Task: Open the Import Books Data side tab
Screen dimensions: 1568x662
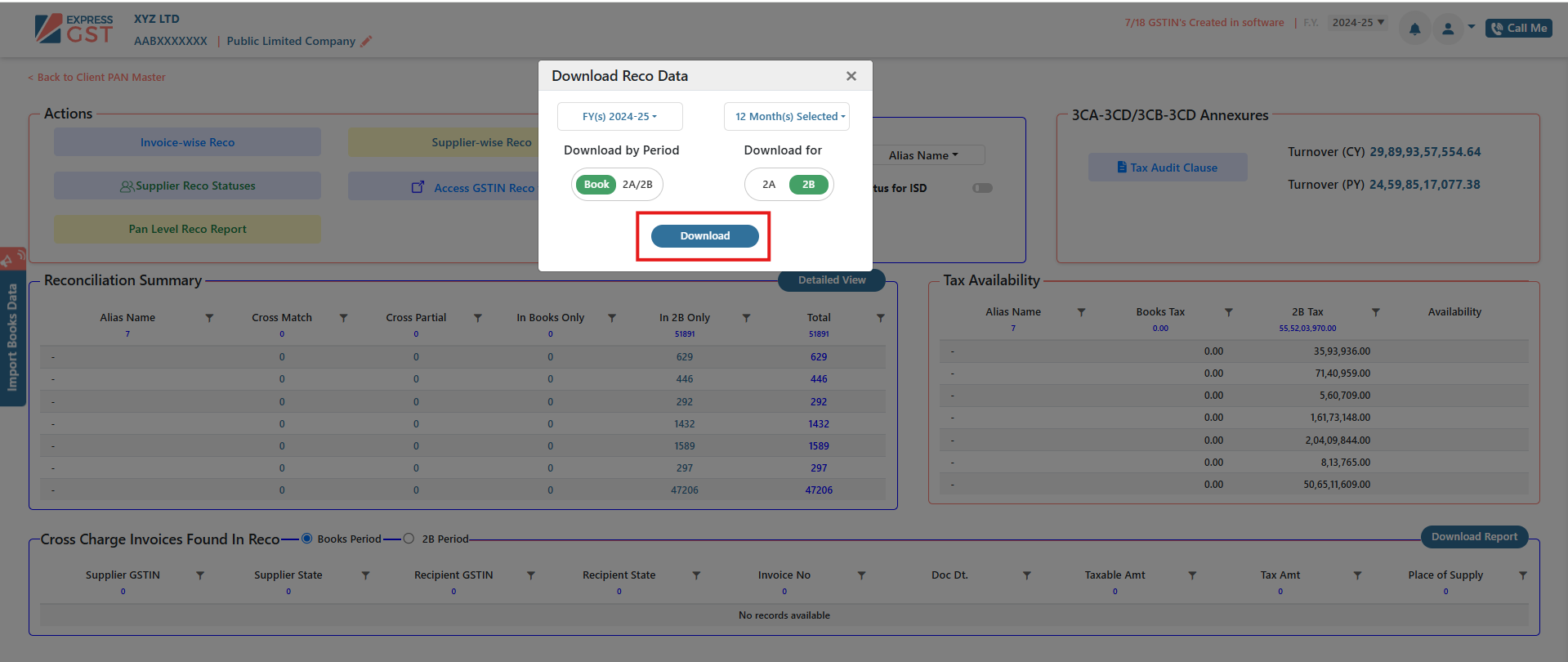Action: (x=12, y=337)
